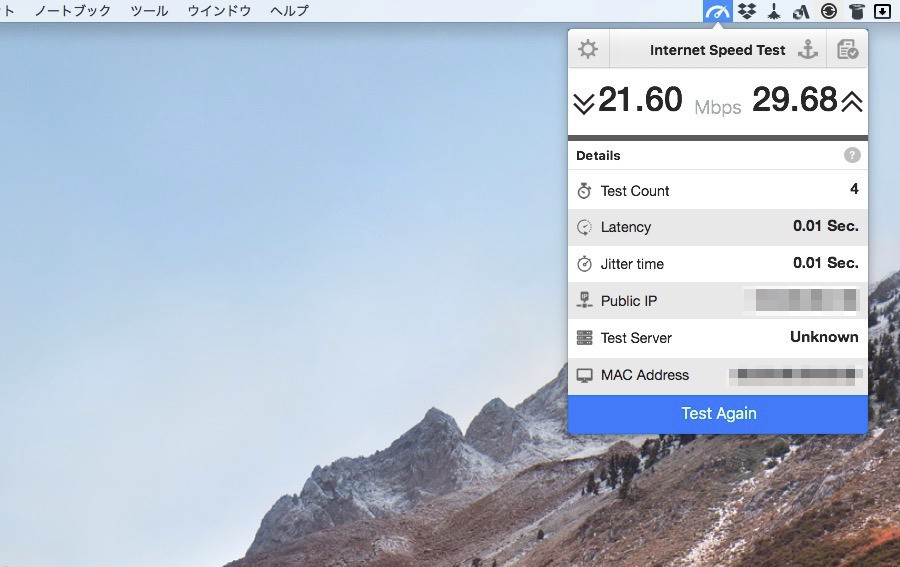Click the blurred Public IP value
This screenshot has height=567, width=900.
pyautogui.click(x=801, y=300)
